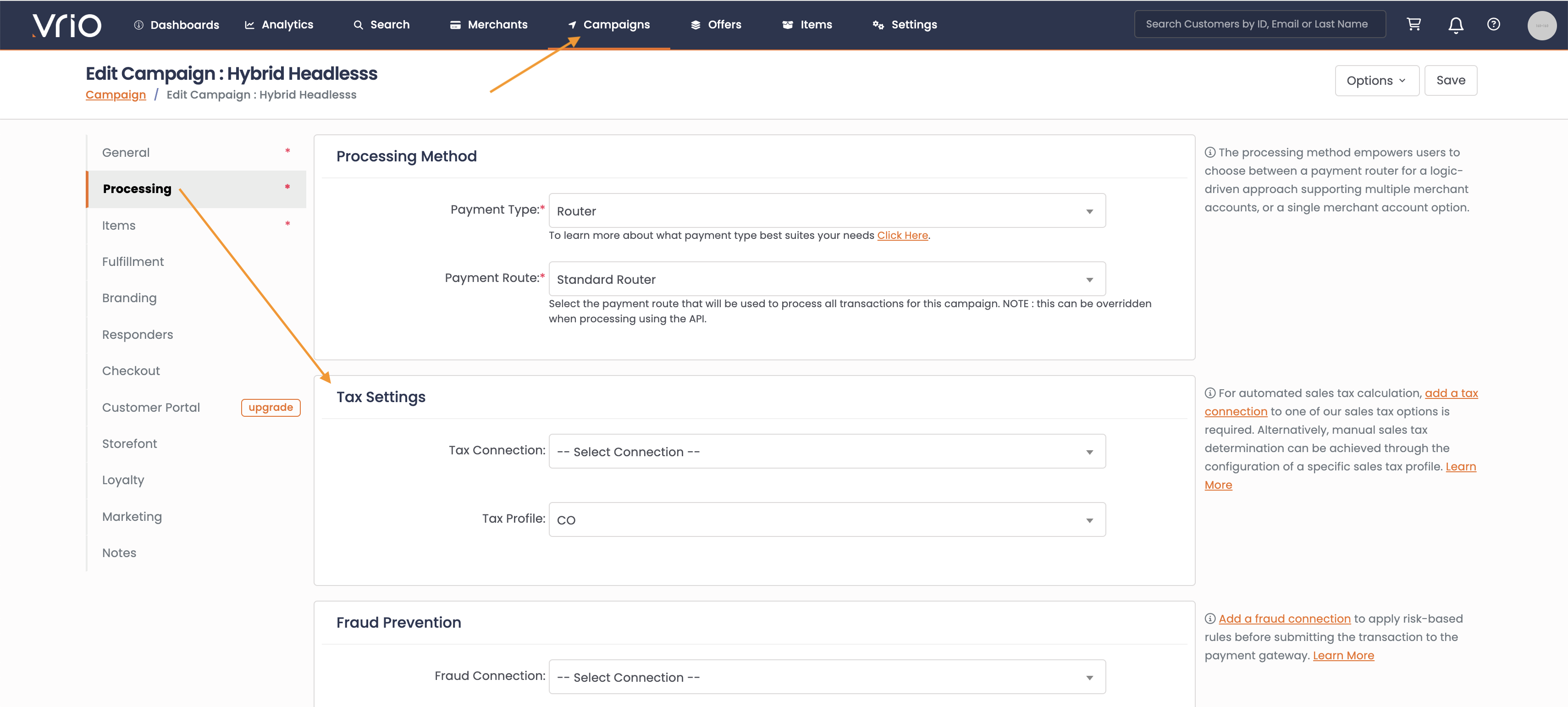Click the info icon beside processing method description

click(x=1210, y=152)
